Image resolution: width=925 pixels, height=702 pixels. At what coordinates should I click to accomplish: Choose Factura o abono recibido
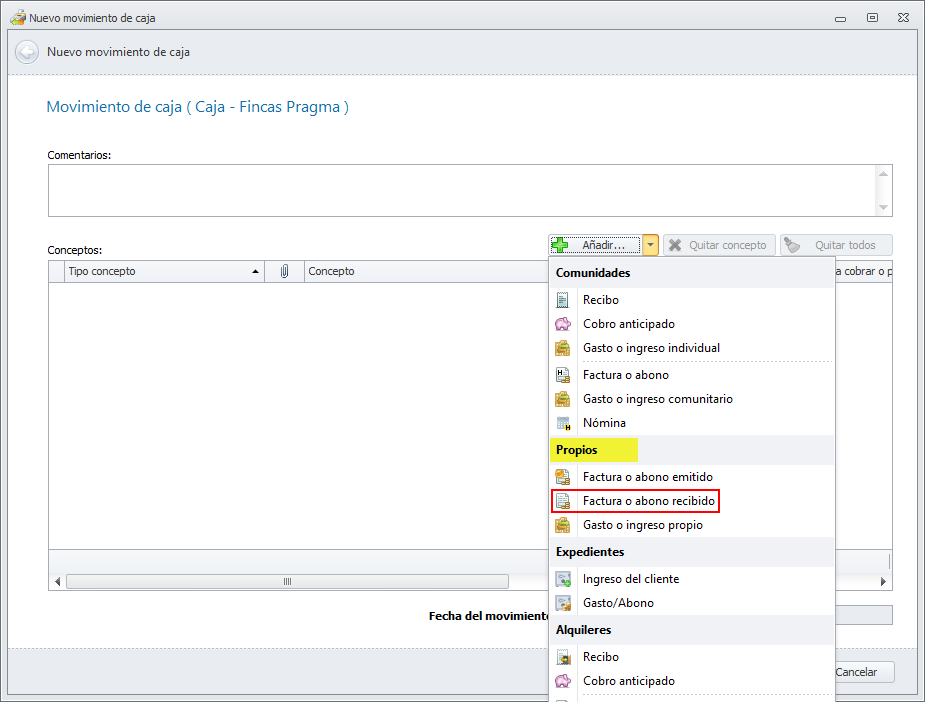(x=692, y=501)
